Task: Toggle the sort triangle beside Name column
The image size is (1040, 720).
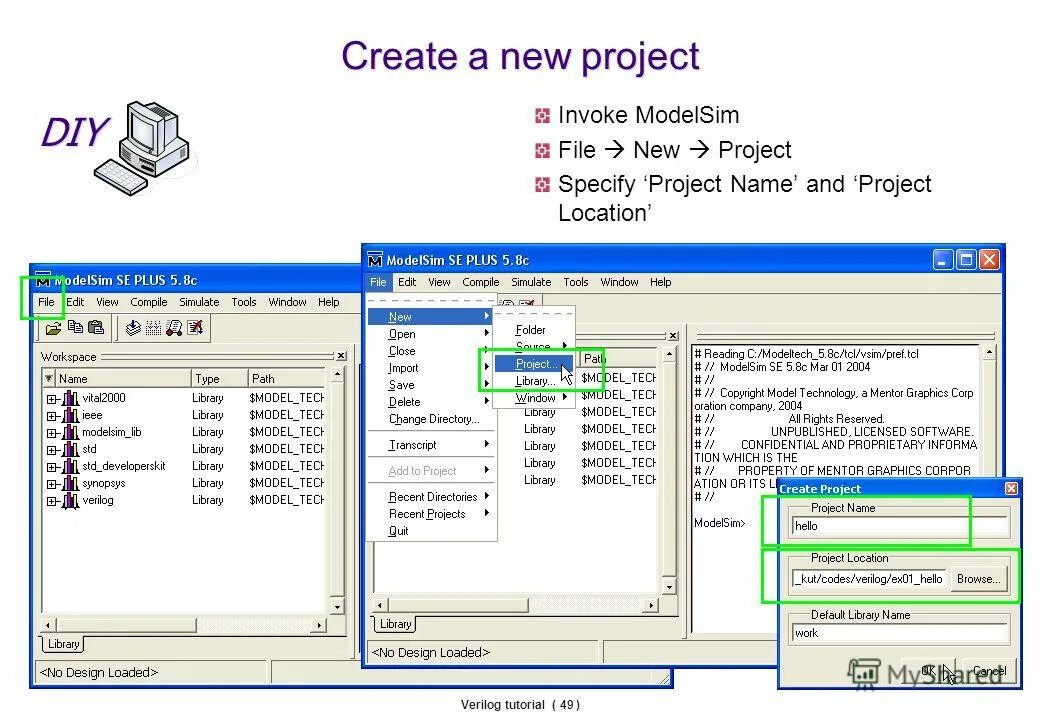Action: click(x=49, y=379)
